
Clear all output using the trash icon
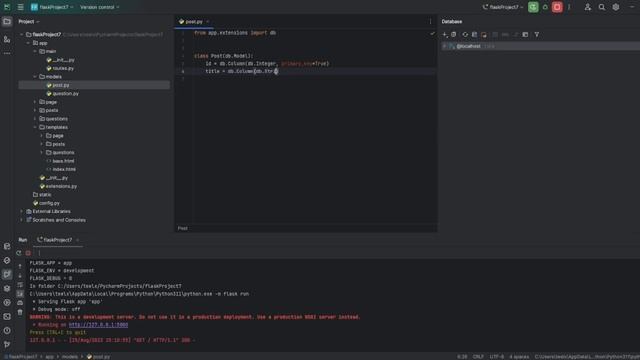coord(20,312)
